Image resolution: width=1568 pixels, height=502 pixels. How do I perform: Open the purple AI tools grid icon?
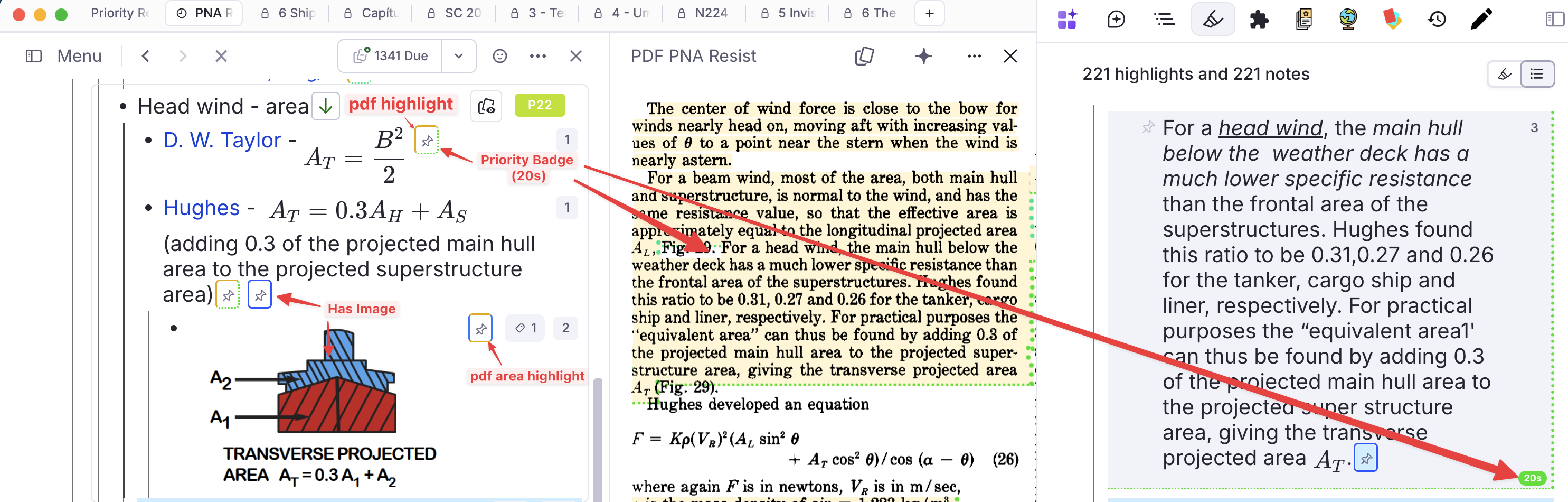pyautogui.click(x=1067, y=20)
